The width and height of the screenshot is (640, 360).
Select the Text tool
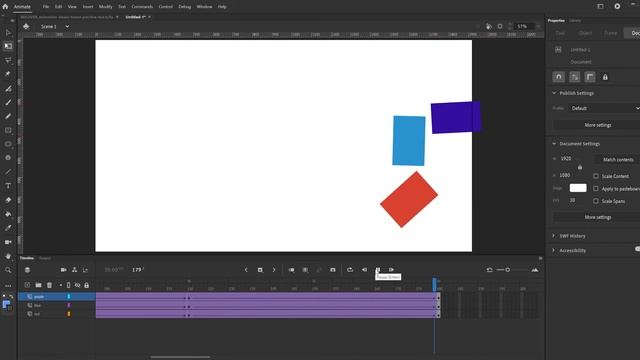8,186
